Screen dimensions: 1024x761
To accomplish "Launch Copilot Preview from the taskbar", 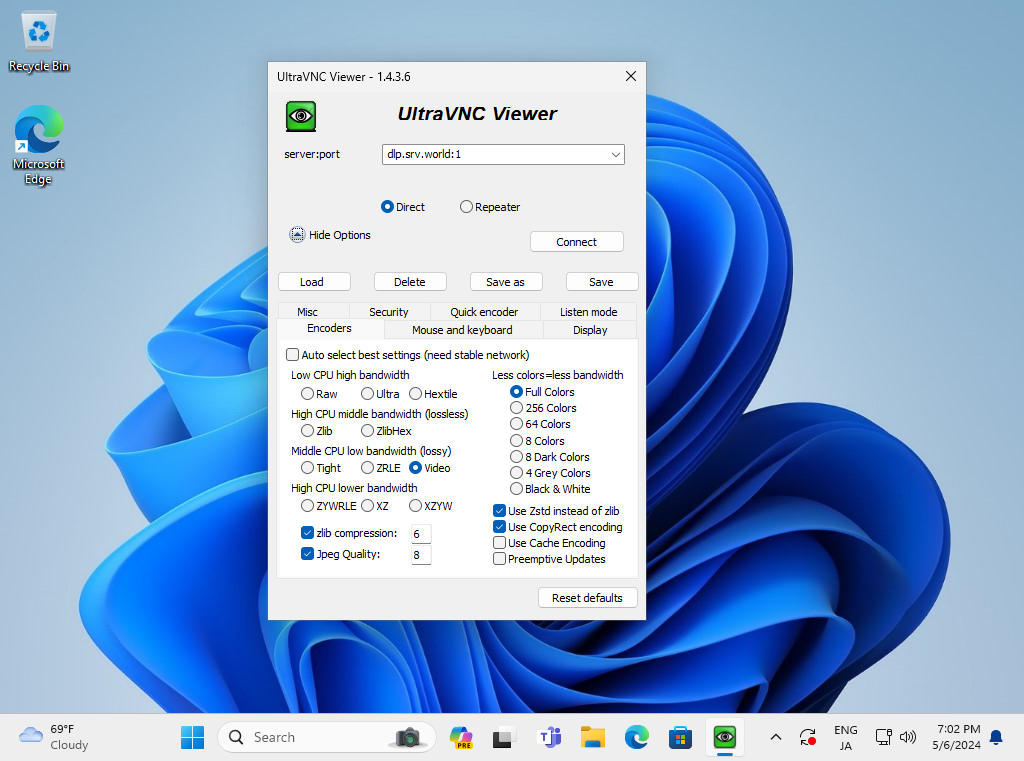I will [x=461, y=737].
